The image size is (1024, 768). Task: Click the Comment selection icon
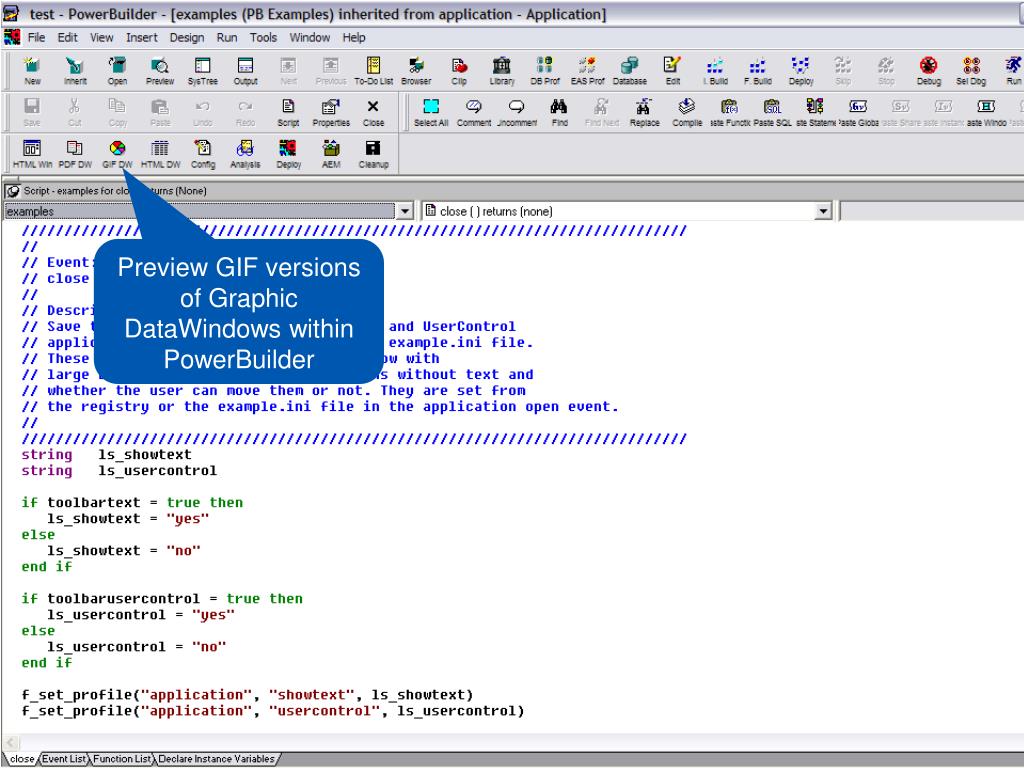coord(473,112)
